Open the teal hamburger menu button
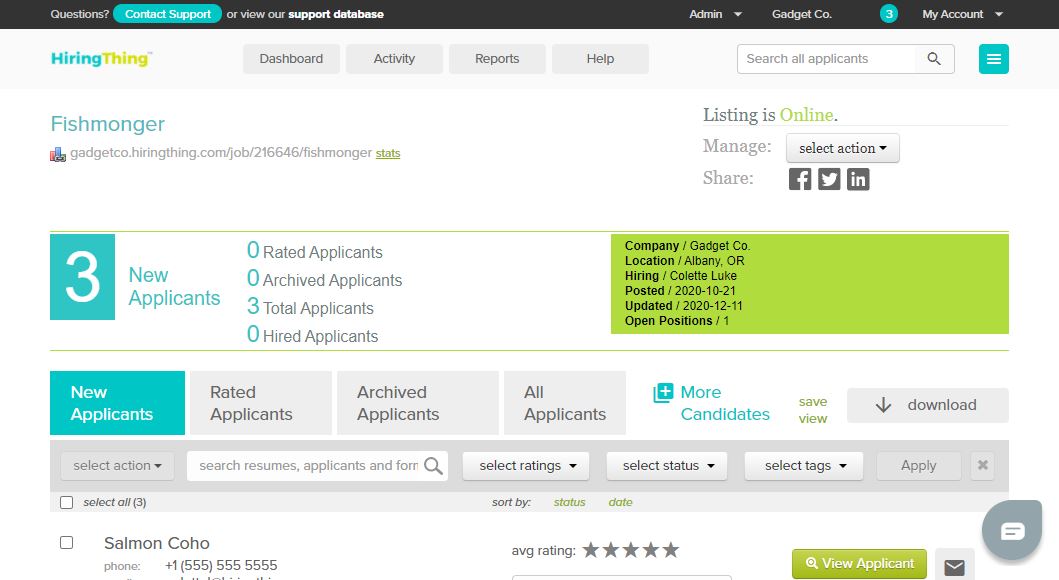The width and height of the screenshot is (1059, 580). [x=993, y=59]
